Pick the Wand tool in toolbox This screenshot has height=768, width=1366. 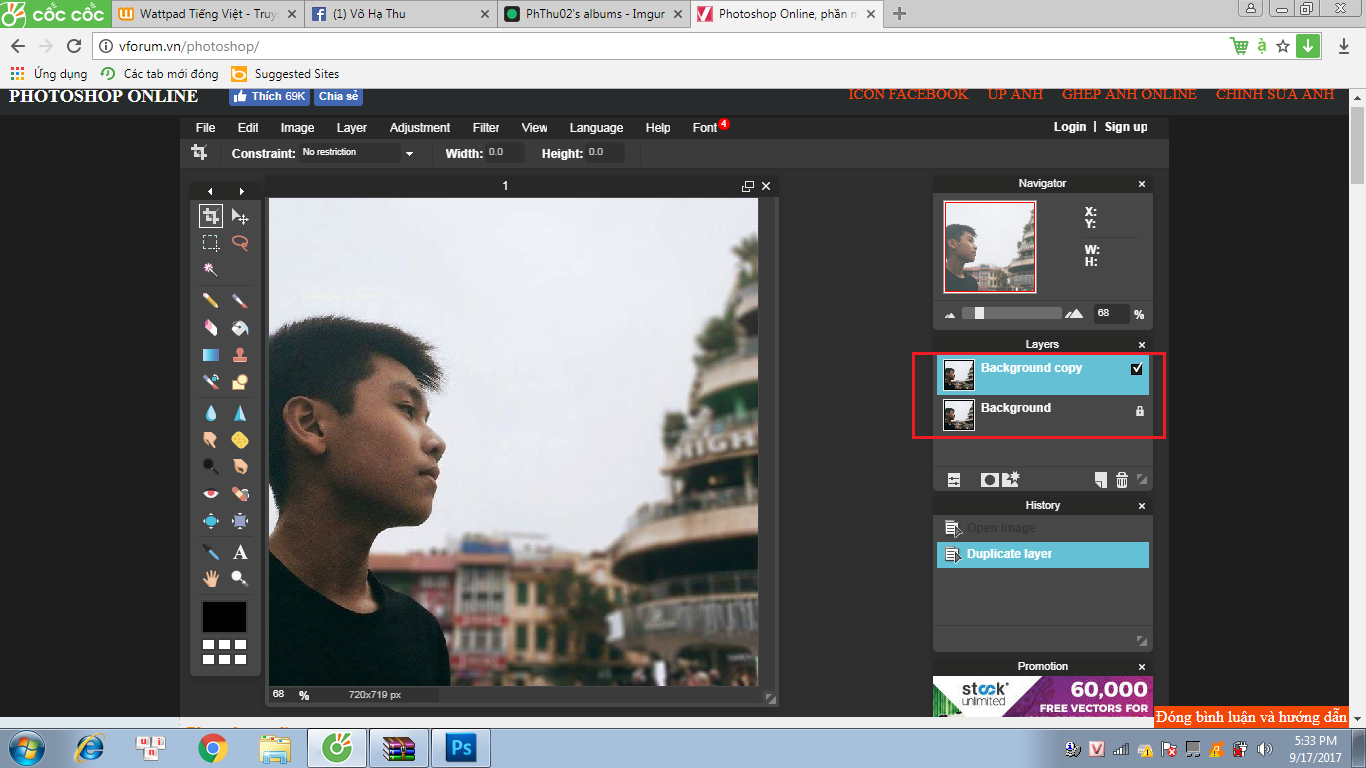[x=210, y=270]
